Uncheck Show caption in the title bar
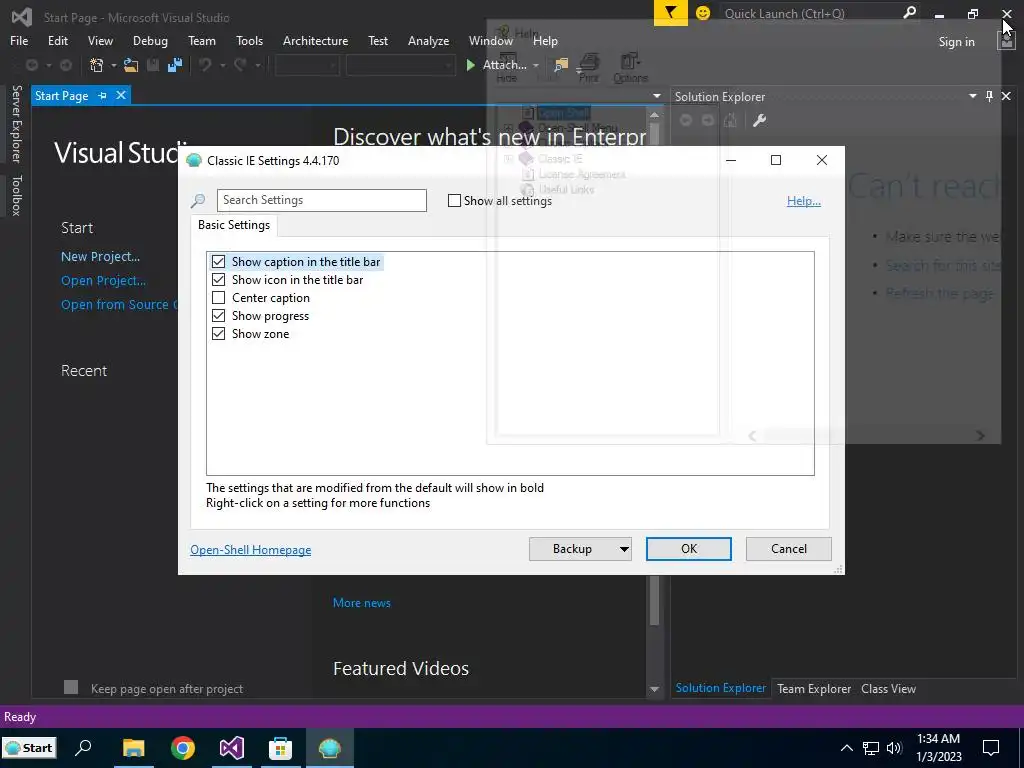 219,262
